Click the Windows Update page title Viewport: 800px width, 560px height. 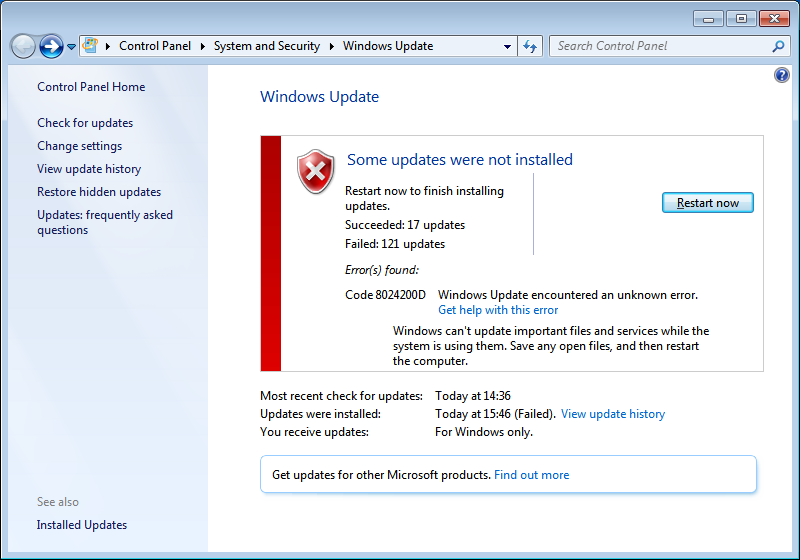pyautogui.click(x=319, y=96)
